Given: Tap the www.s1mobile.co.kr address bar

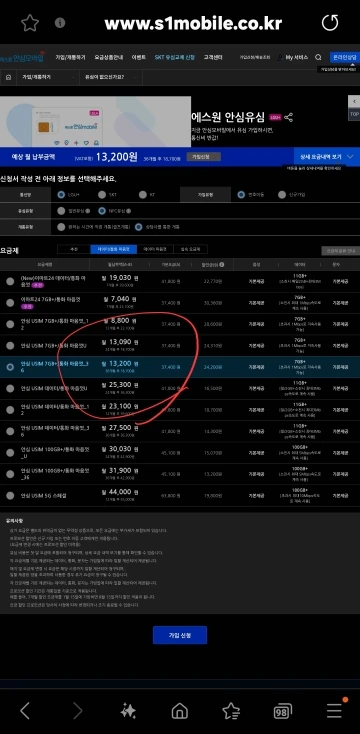Looking at the screenshot, I should [x=193, y=23].
